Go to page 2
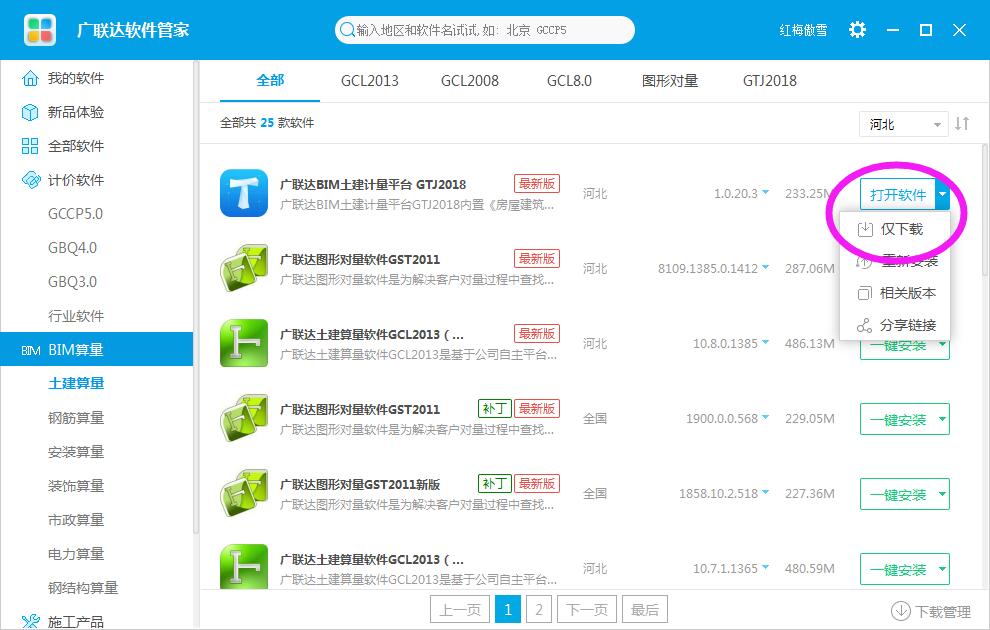 (539, 609)
